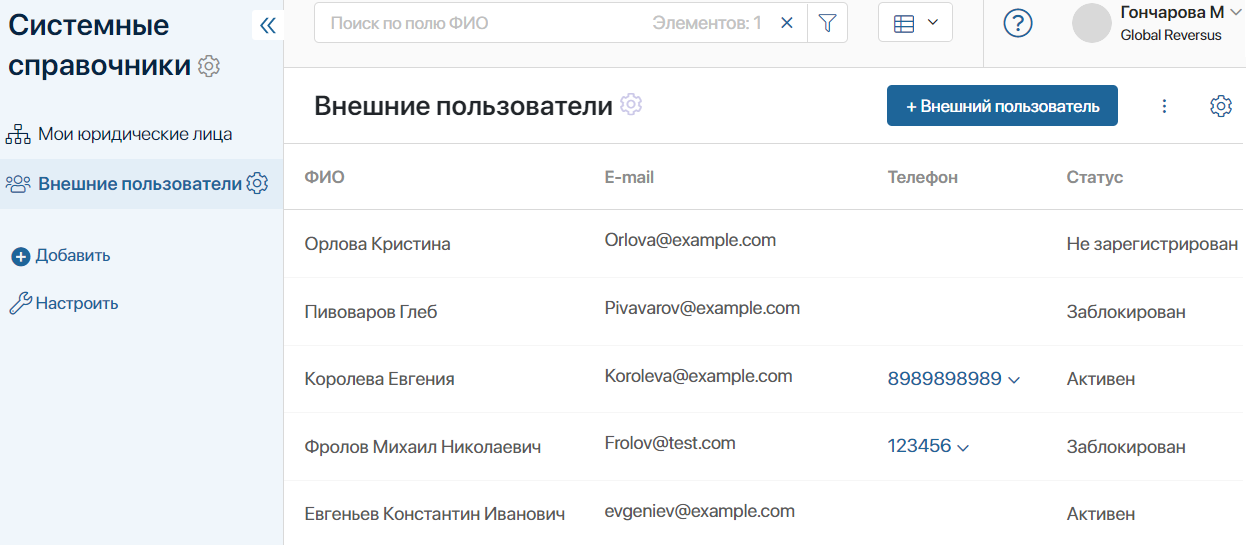Click Заблокирован status in Фролов Михаил row

[1126, 447]
